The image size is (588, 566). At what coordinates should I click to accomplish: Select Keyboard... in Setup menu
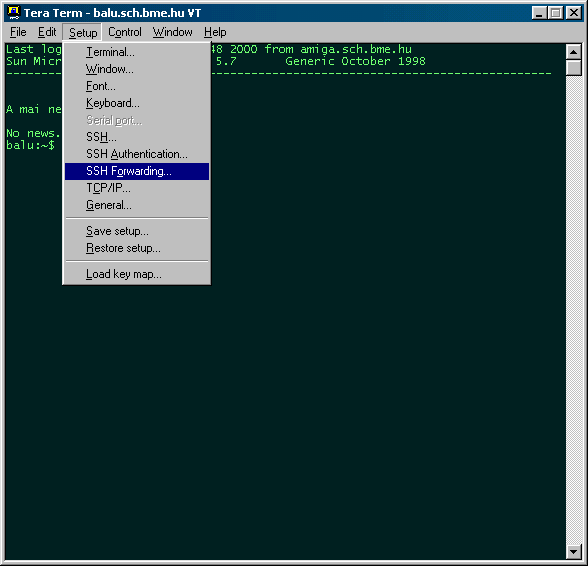137,103
